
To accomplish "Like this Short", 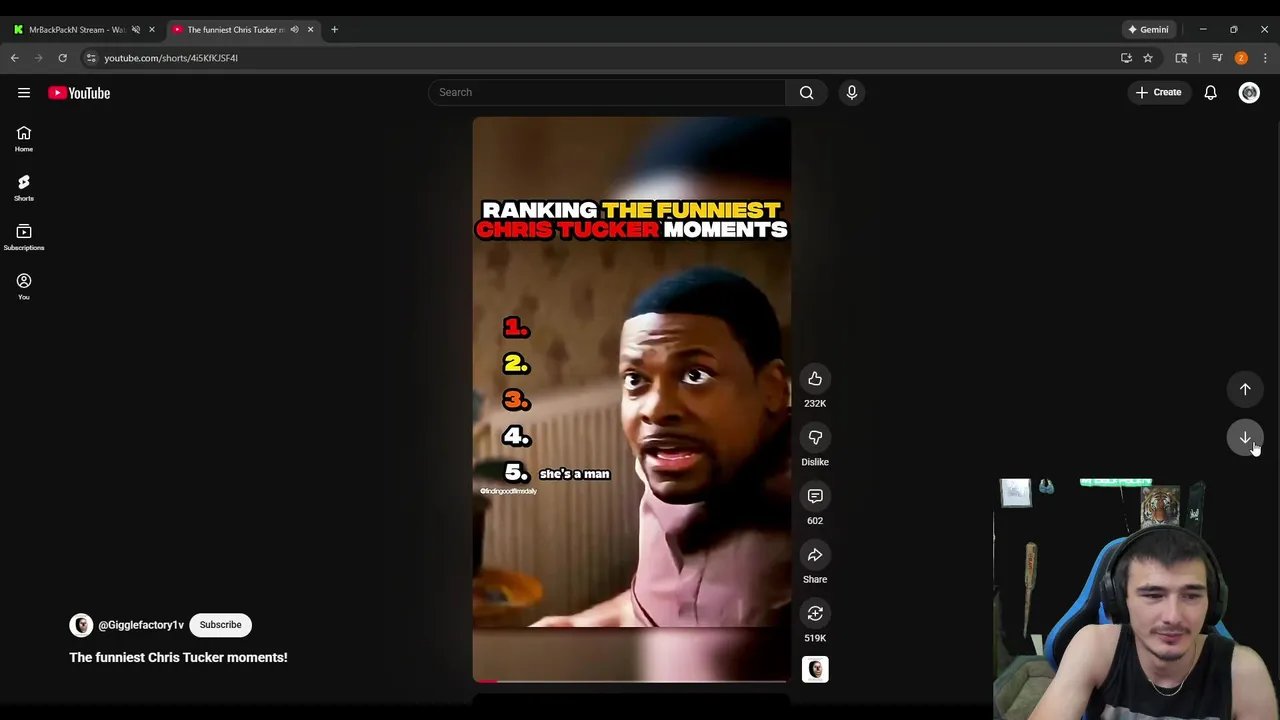I will point(815,379).
